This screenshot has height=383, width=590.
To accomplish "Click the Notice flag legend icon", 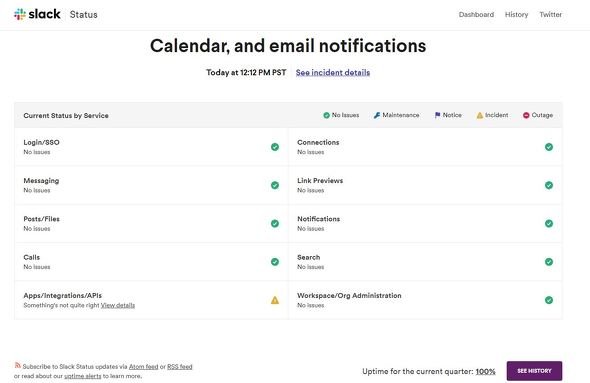I will (437, 115).
